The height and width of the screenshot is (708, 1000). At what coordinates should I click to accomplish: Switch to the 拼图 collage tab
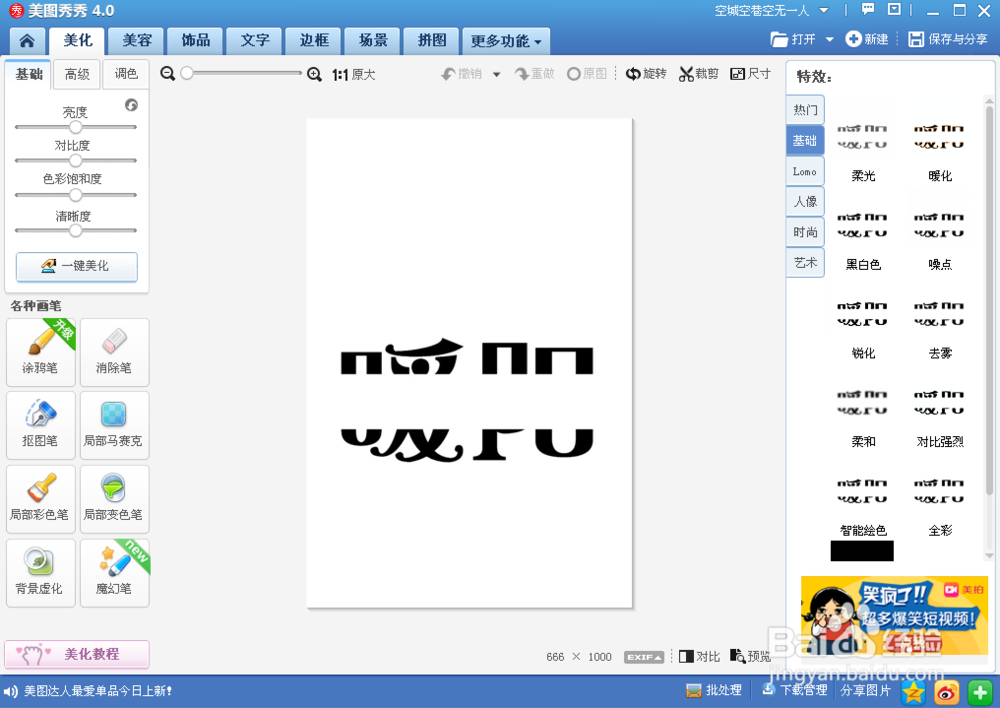point(432,41)
